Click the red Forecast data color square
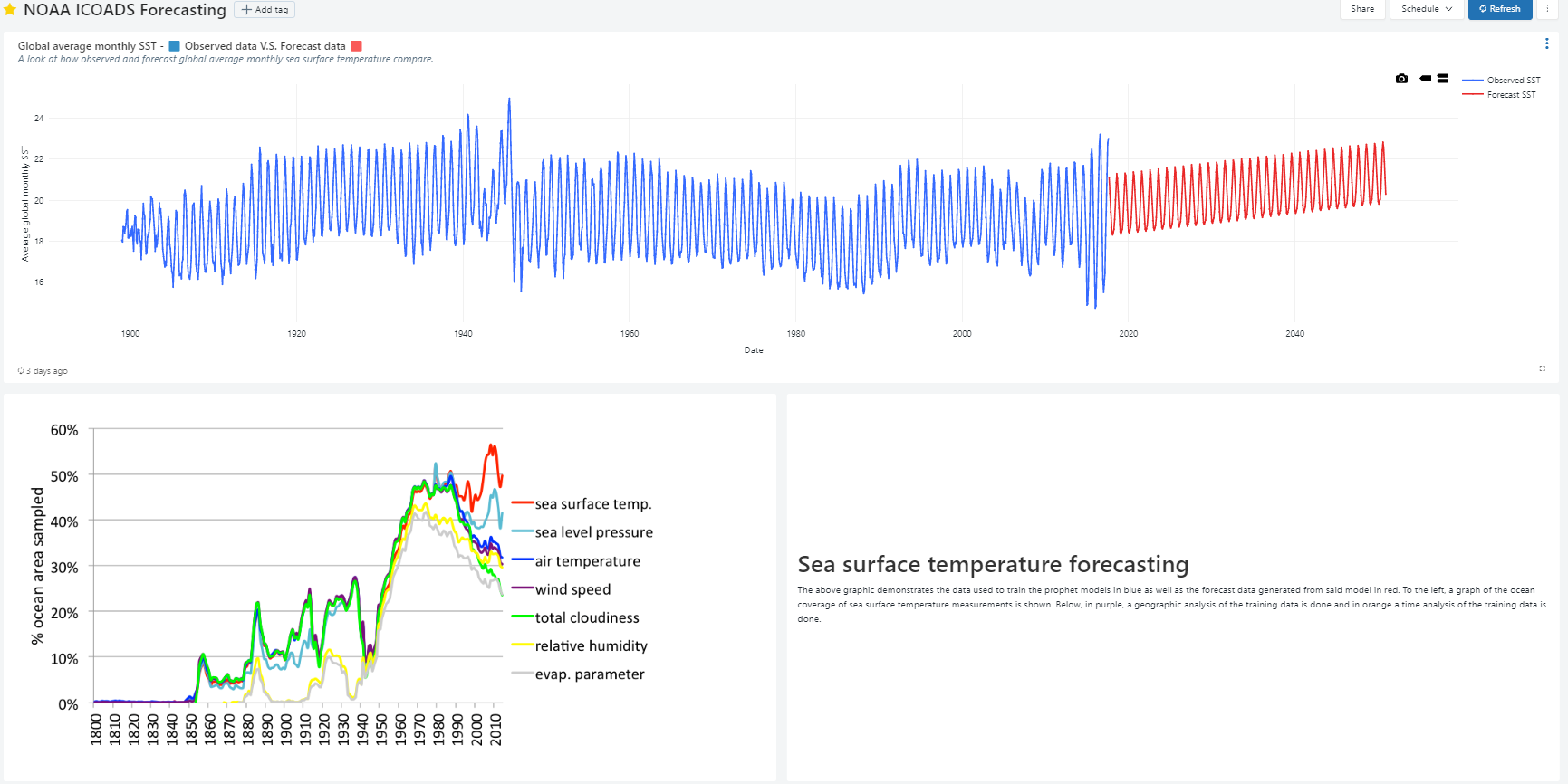 coord(357,46)
